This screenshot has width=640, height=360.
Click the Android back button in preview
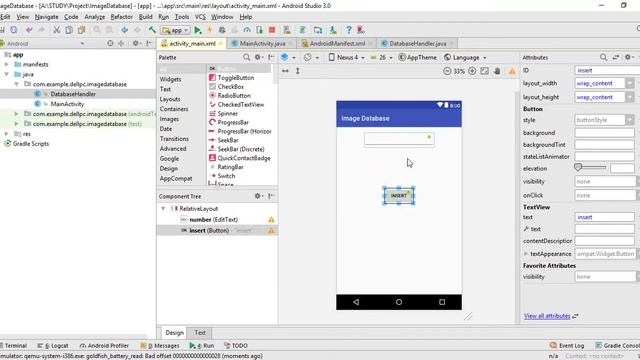coord(356,302)
